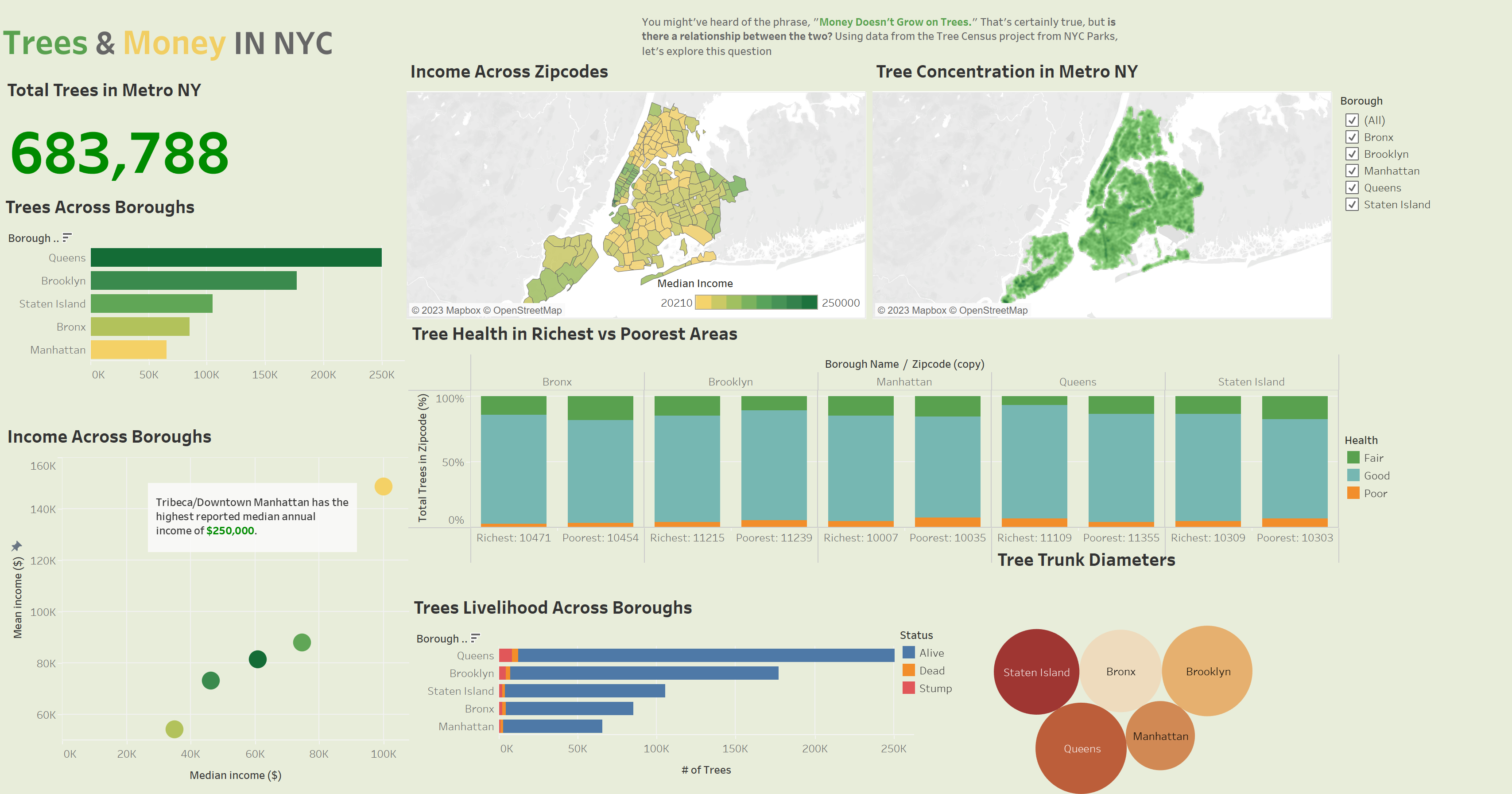Uncheck Queens in the Borough filter panel
The width and height of the screenshot is (1512, 794).
tap(1353, 187)
